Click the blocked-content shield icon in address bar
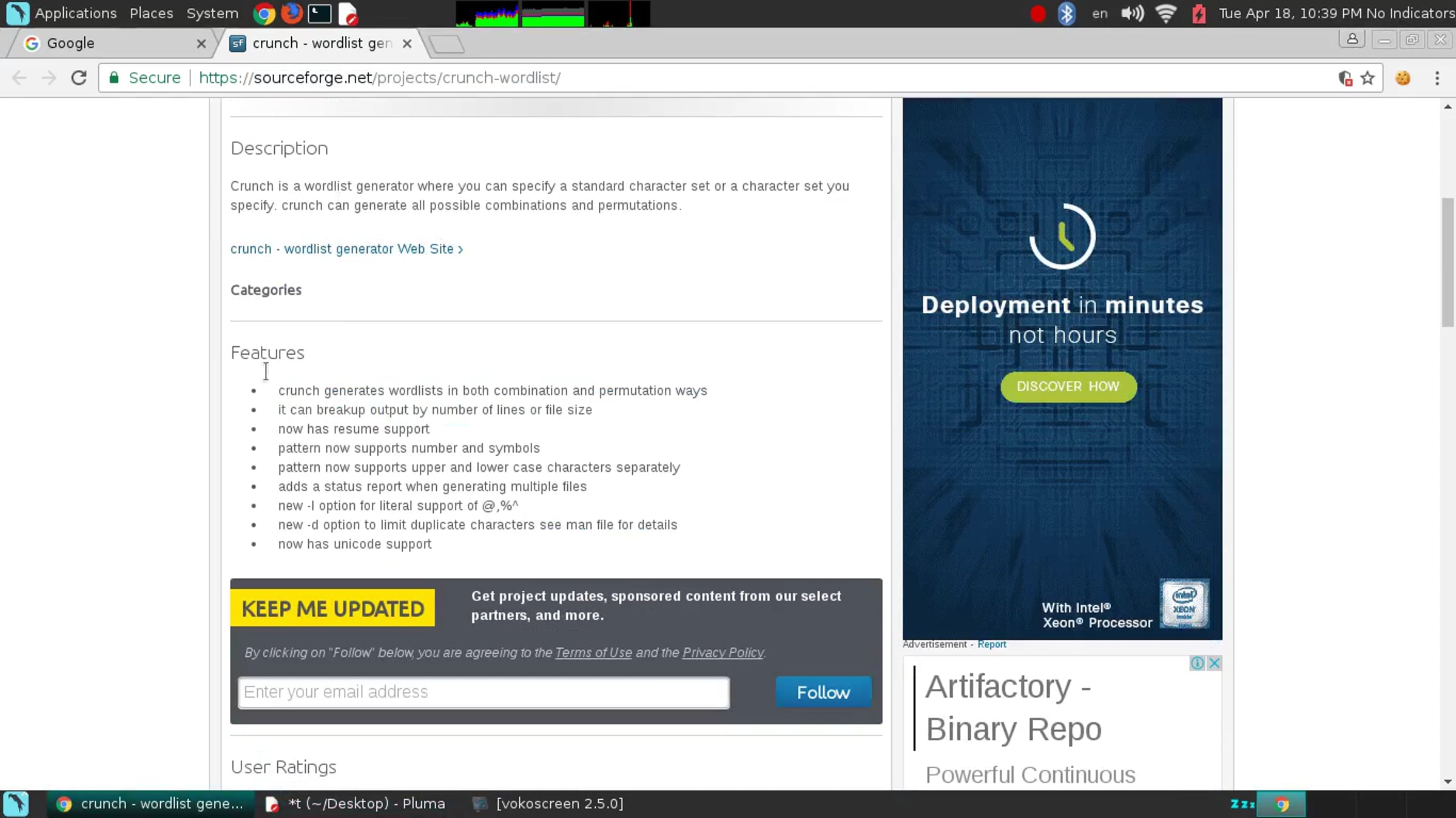The width and height of the screenshot is (1456, 818). click(1345, 78)
